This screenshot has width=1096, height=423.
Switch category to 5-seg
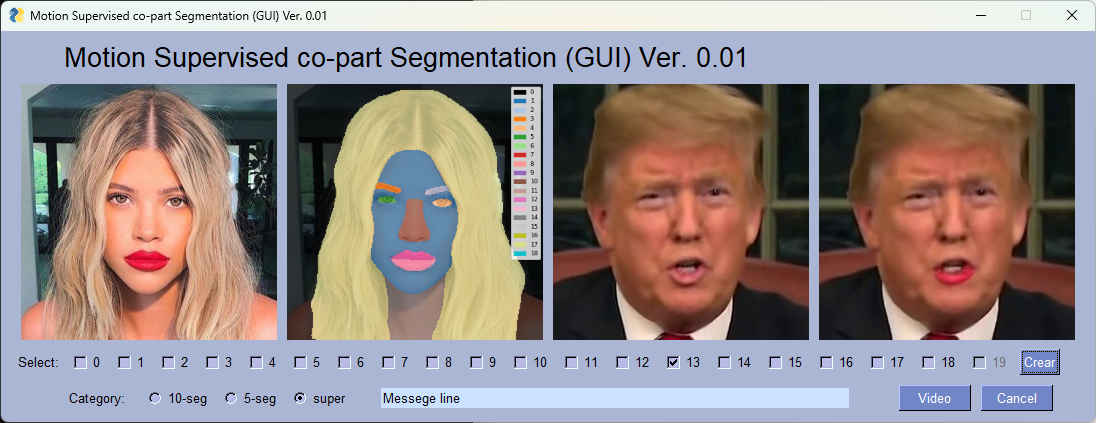[x=230, y=399]
